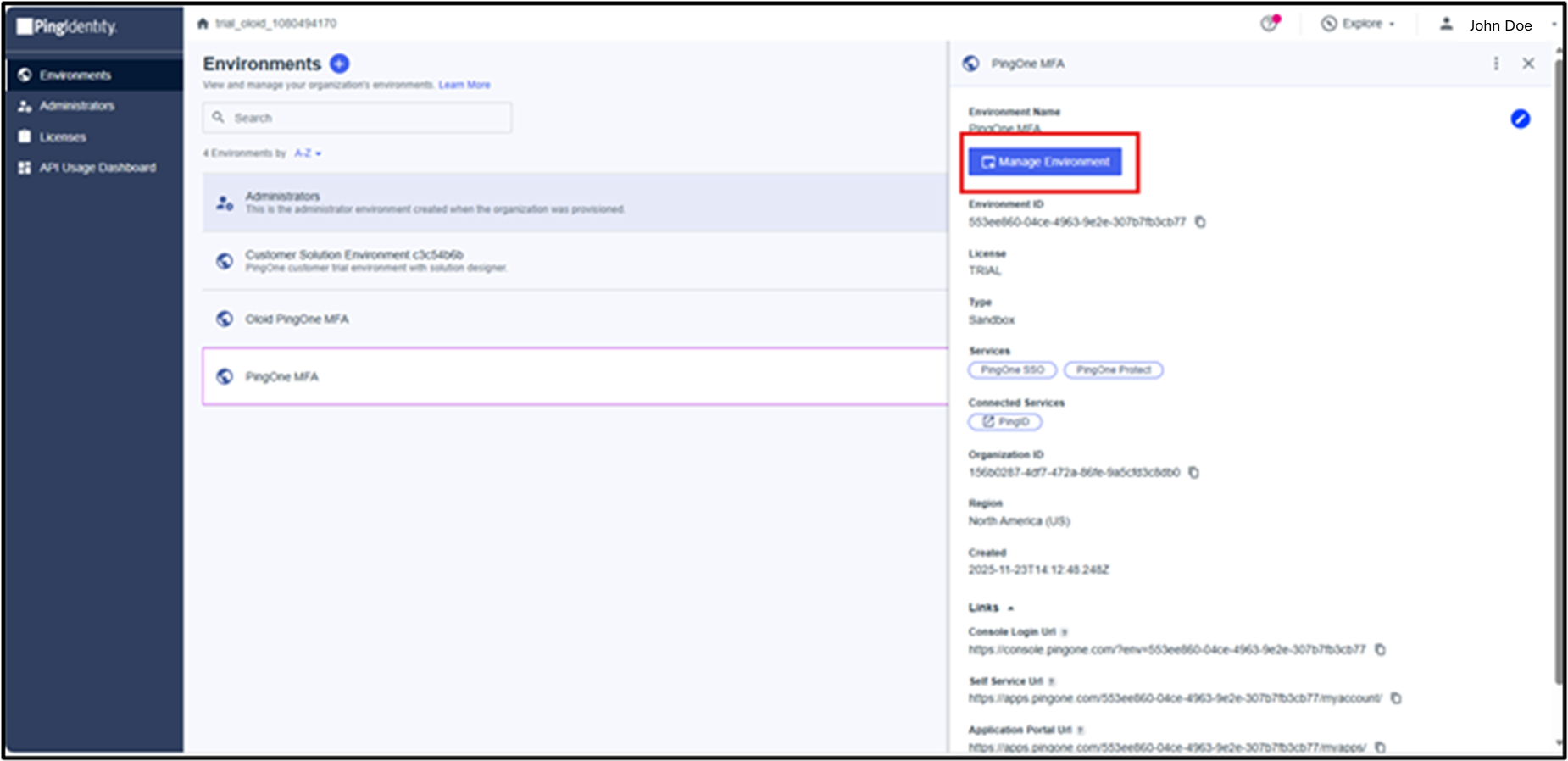1568x761 pixels.
Task: Click the Manage Environment button
Action: pos(1045,162)
